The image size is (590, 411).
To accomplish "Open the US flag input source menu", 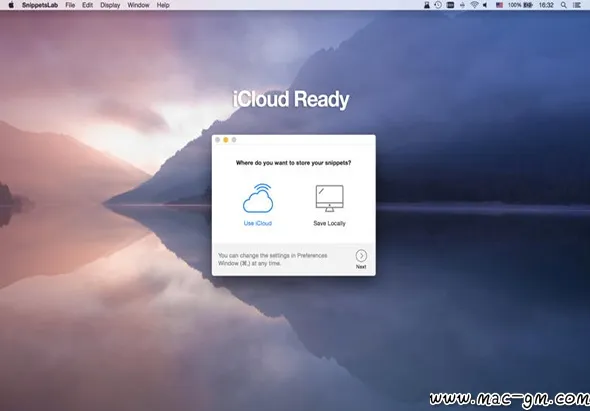I will pos(499,5).
